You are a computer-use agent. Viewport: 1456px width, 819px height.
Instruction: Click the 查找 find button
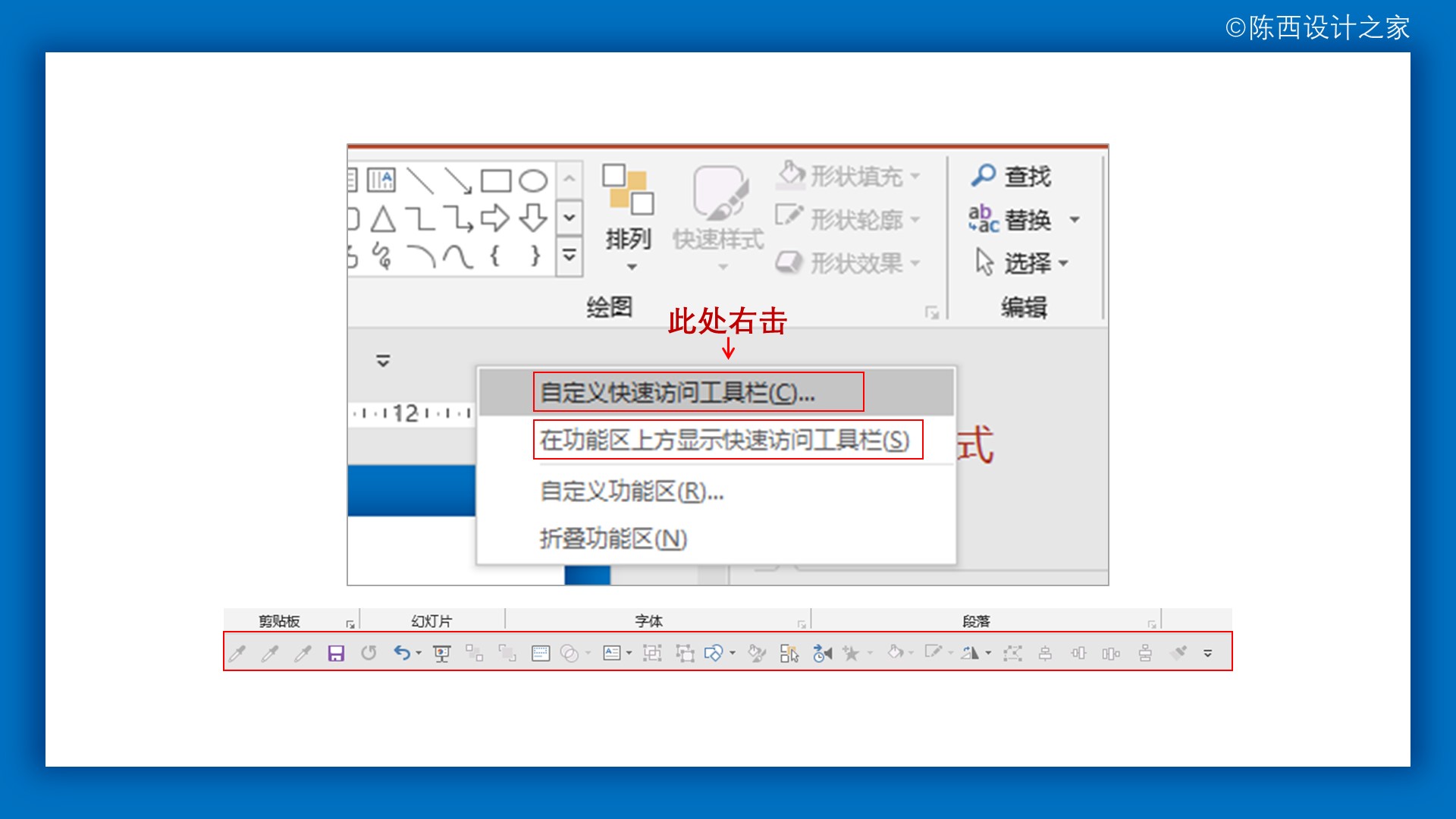coord(1011,176)
